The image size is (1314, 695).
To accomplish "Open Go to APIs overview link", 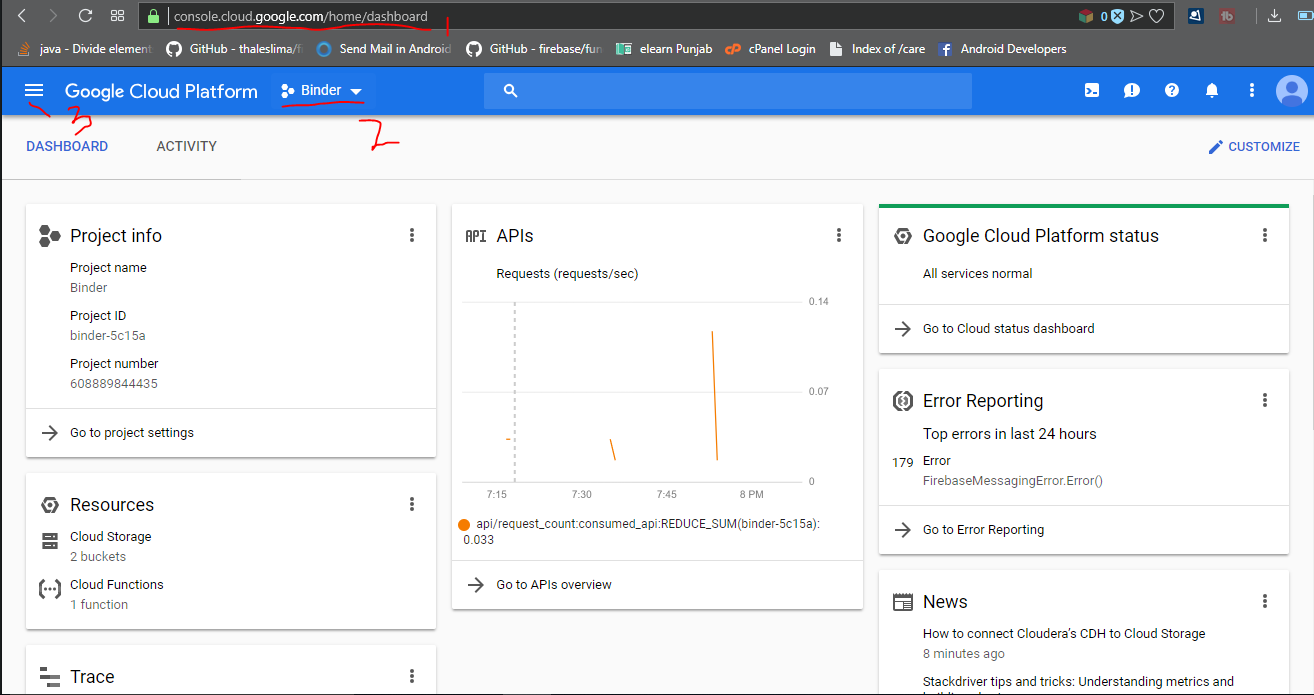I will point(553,585).
